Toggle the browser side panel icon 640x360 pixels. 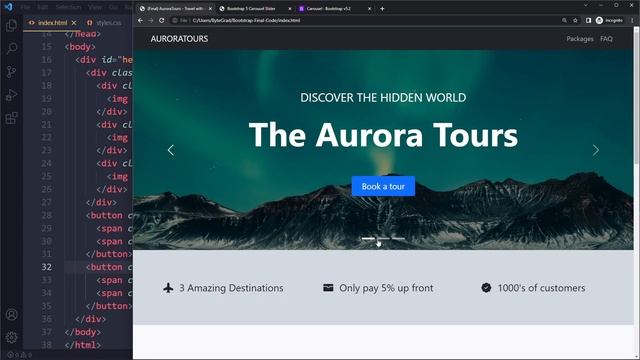tap(588, 20)
